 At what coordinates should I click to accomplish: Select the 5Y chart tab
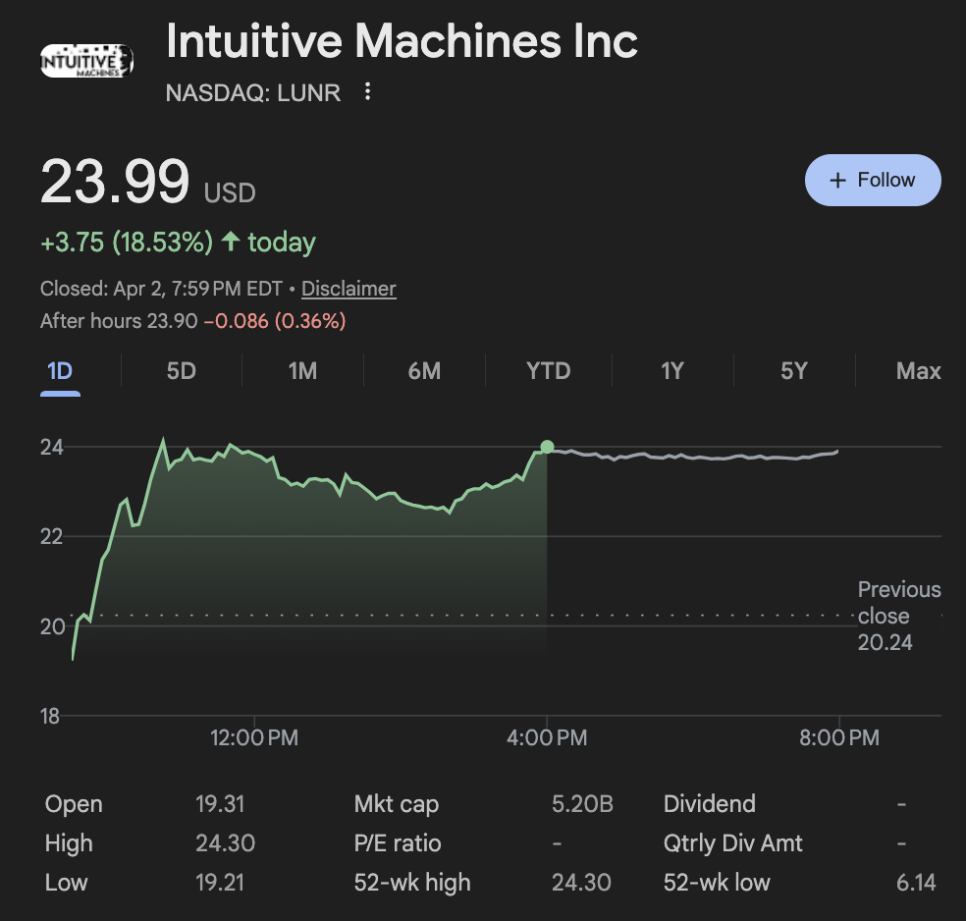click(x=793, y=371)
